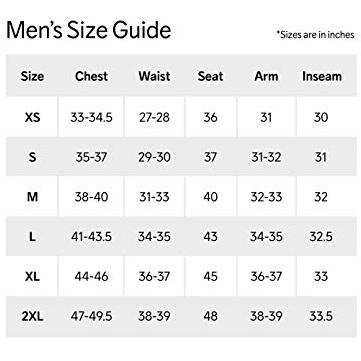361x361 pixels.
Task: Click chest value 33-34.5
Action: click(91, 117)
